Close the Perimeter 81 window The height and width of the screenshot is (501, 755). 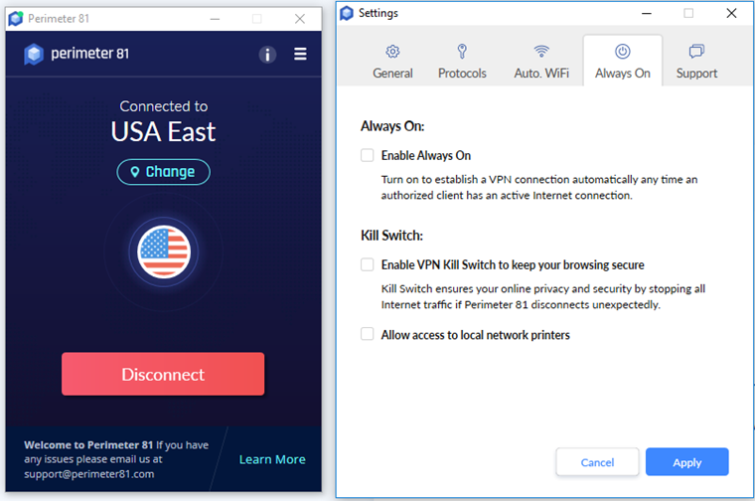click(299, 19)
